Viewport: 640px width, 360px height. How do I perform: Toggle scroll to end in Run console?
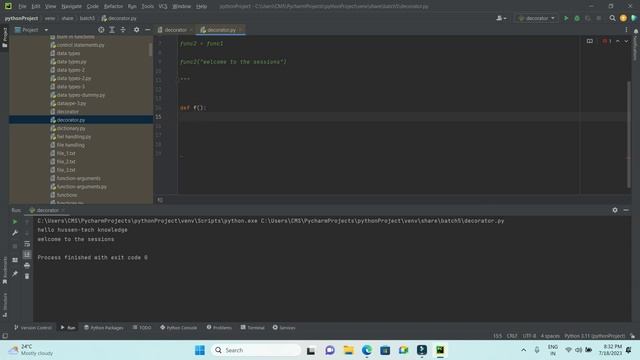coord(27,255)
